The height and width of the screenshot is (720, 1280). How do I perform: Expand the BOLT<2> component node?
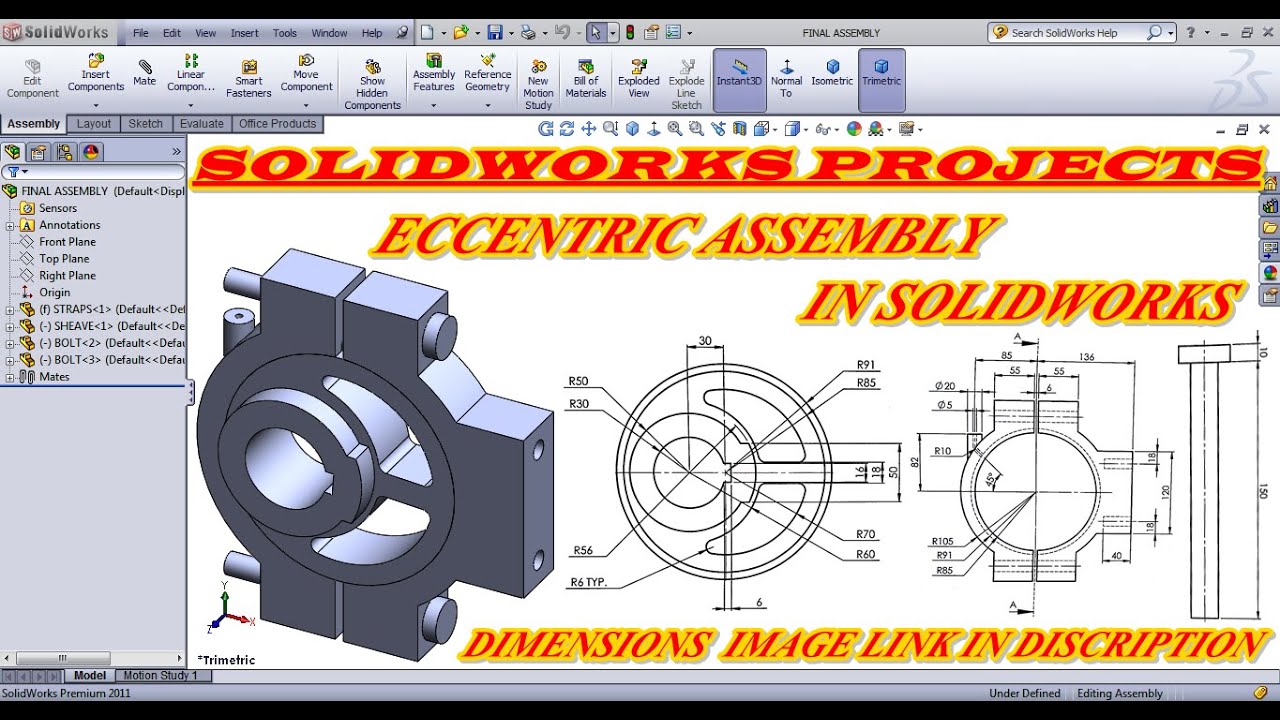[10, 343]
